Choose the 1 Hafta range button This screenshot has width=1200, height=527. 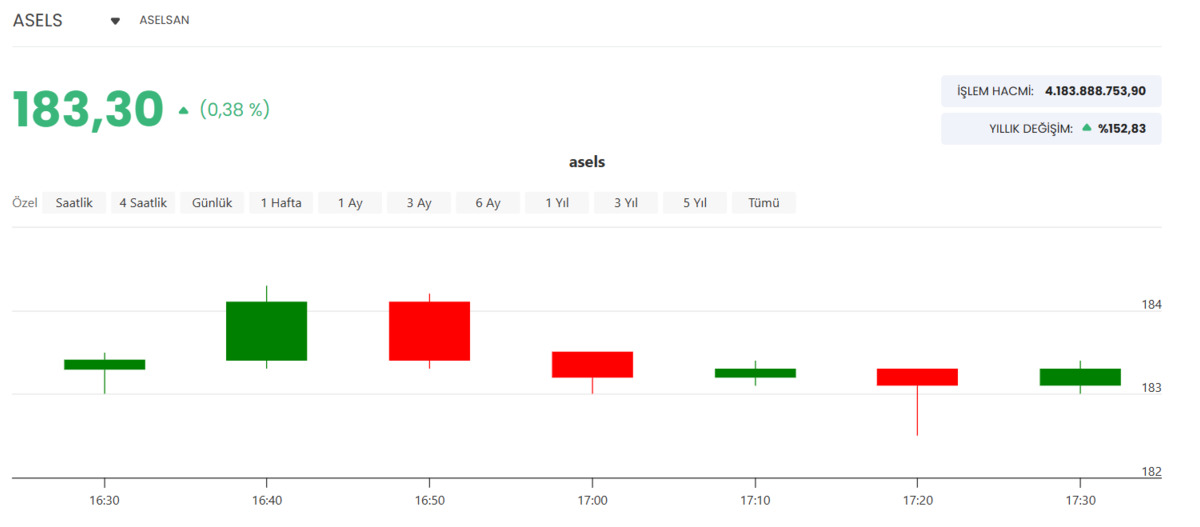[281, 203]
